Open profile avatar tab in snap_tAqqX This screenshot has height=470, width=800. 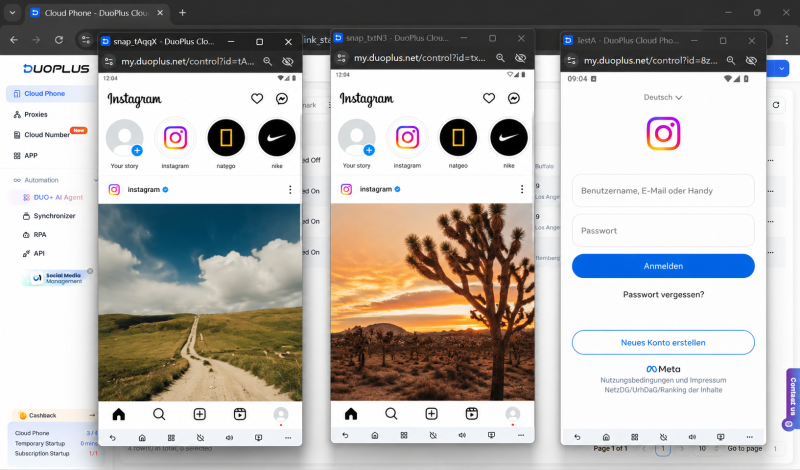pos(281,414)
